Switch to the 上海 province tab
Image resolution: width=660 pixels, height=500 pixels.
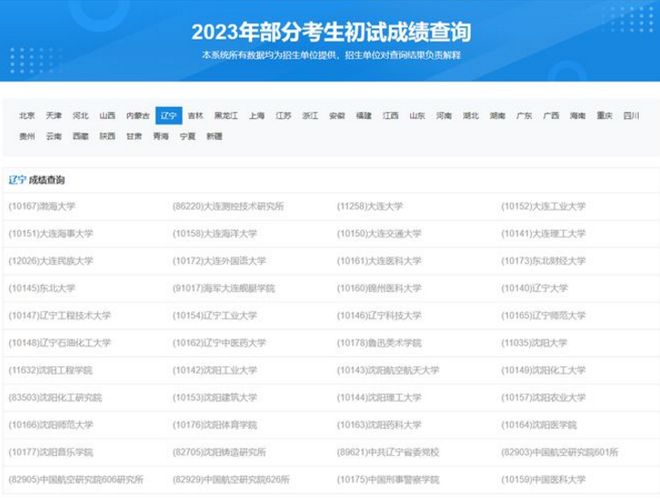coord(257,116)
